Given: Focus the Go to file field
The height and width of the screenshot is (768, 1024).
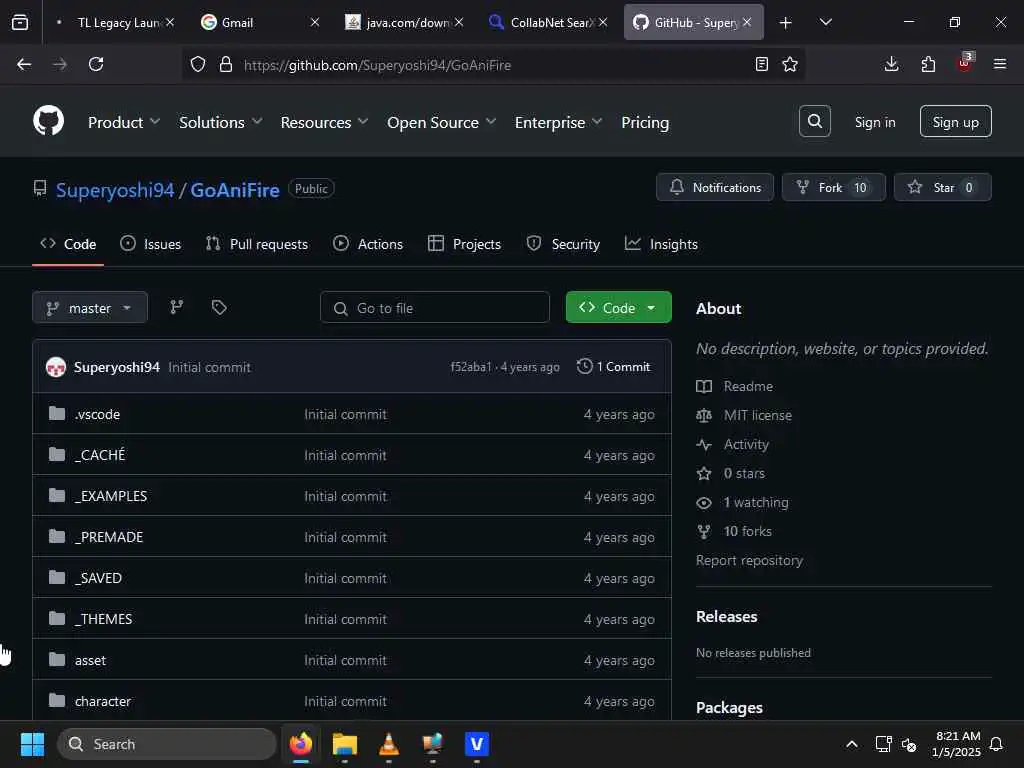Looking at the screenshot, I should click(x=435, y=308).
